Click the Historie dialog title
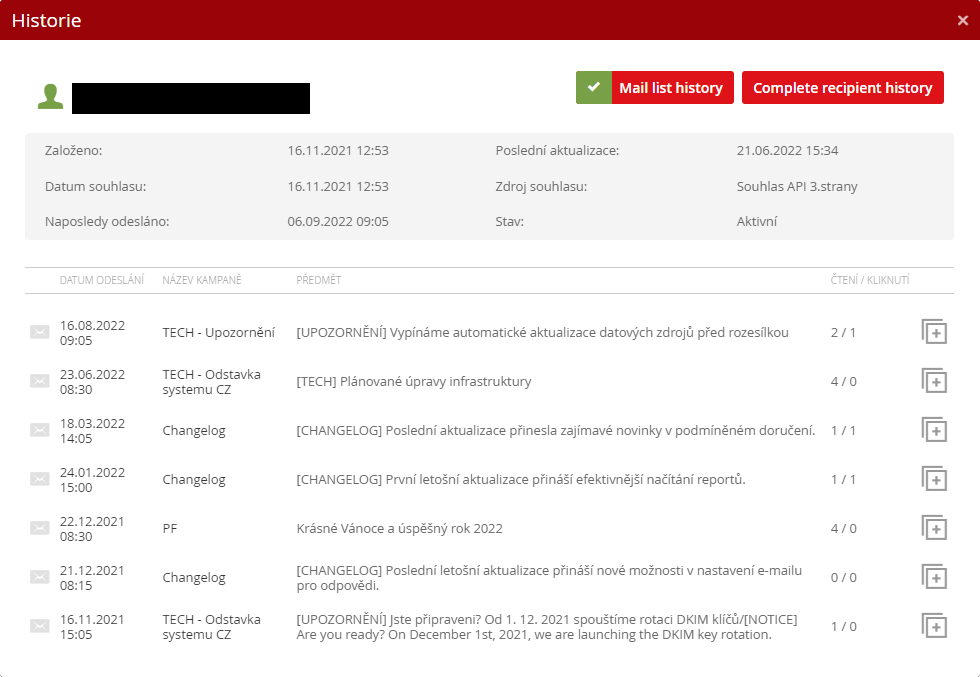Screen dimensions: 980x677 click(46, 20)
